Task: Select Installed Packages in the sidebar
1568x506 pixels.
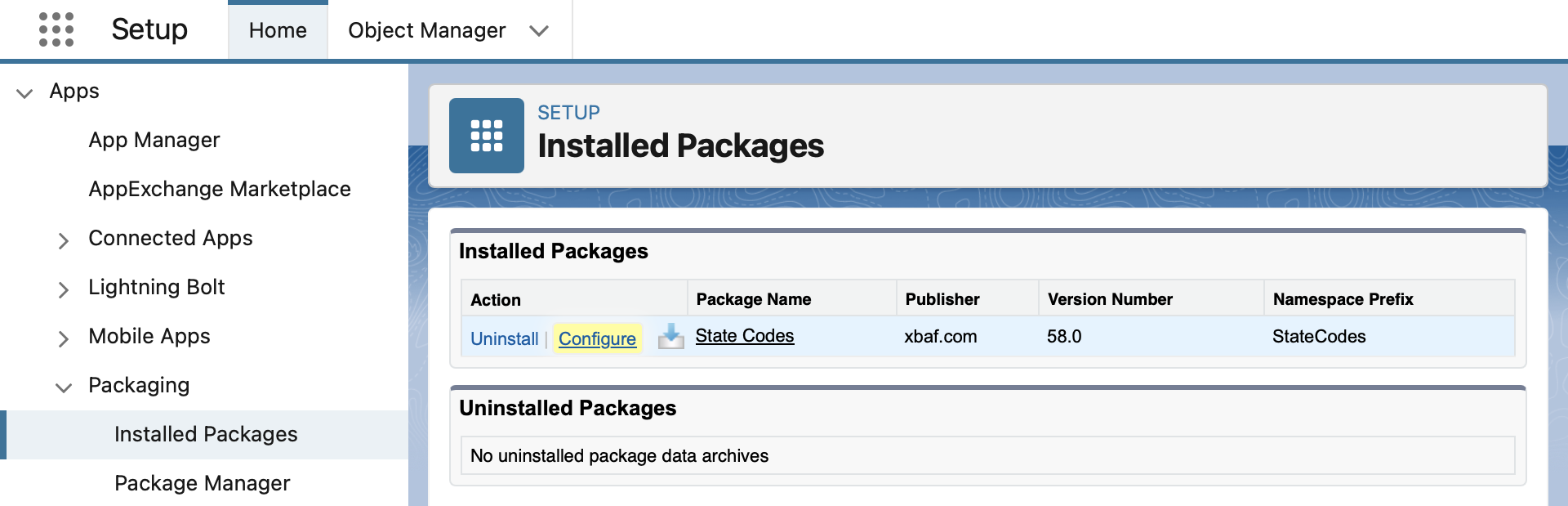Action: pos(206,434)
